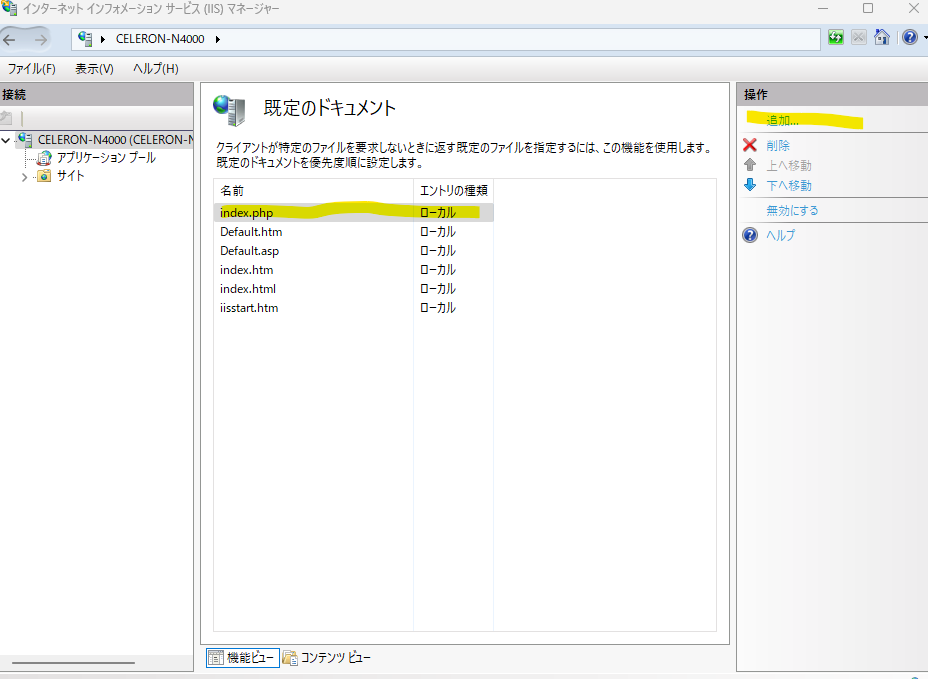Viewport: 928px width, 679px height.
Task: Click CELERON-N4000 in the address bar
Action: click(x=160, y=39)
